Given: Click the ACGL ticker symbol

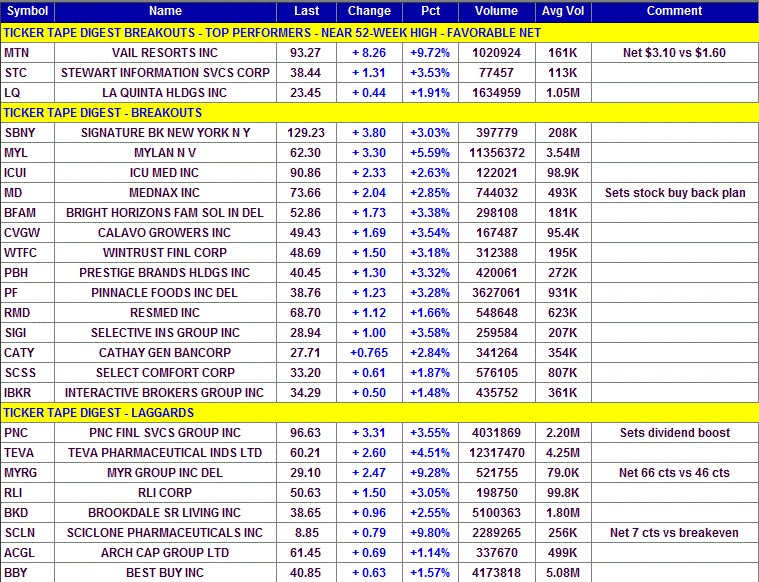Looking at the screenshot, I should pyautogui.click(x=19, y=552).
